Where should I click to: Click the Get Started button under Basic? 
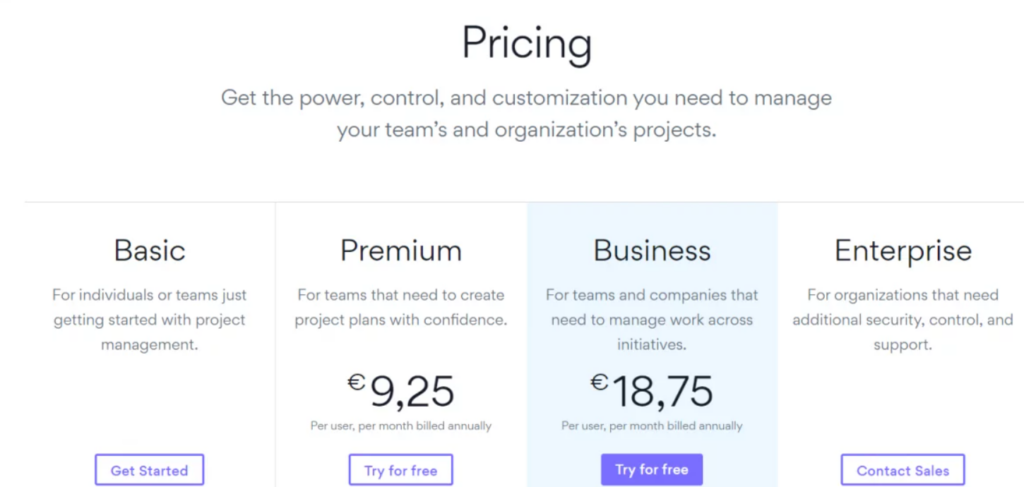click(150, 470)
